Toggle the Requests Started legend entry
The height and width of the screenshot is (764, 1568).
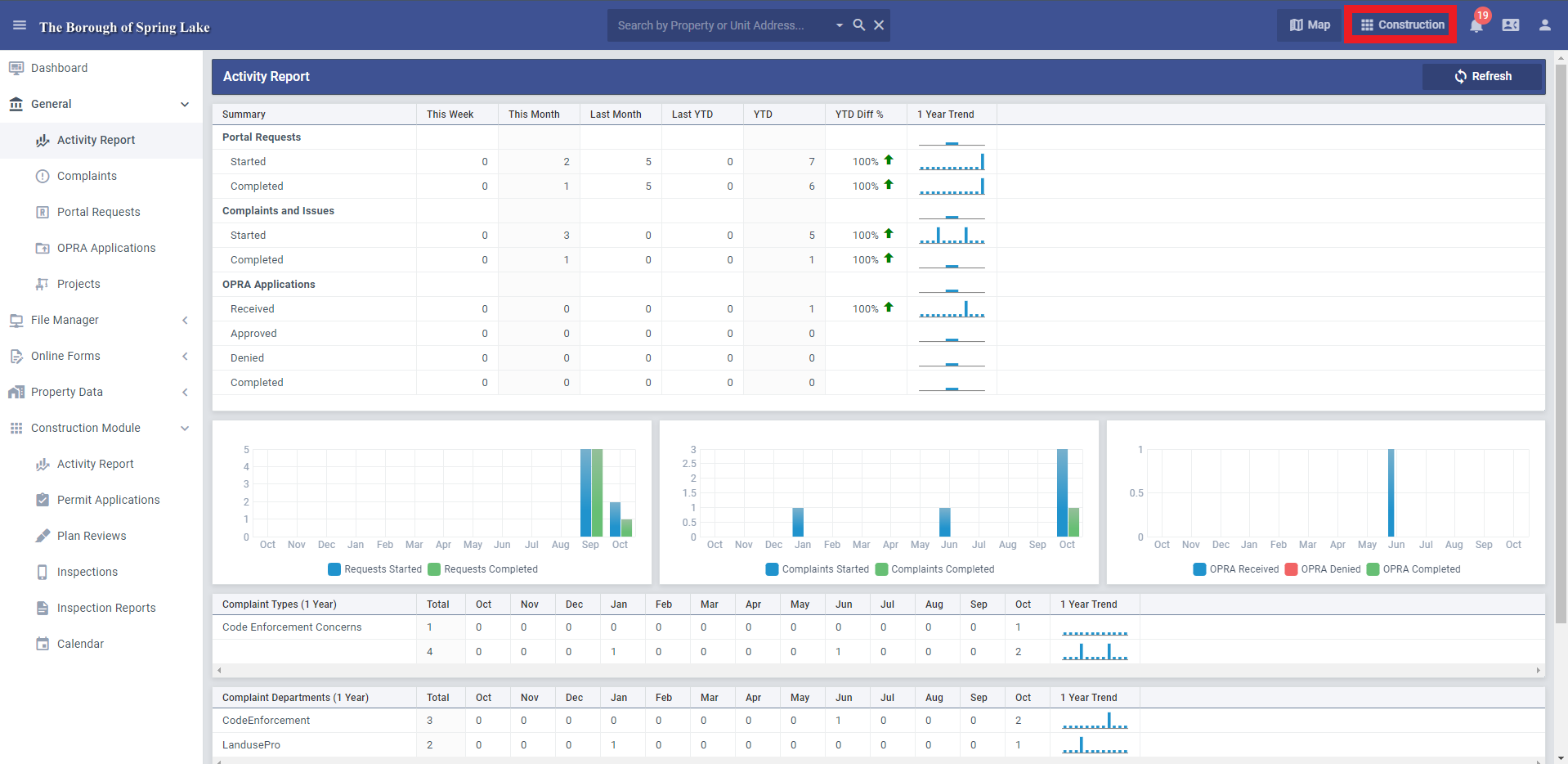point(375,569)
